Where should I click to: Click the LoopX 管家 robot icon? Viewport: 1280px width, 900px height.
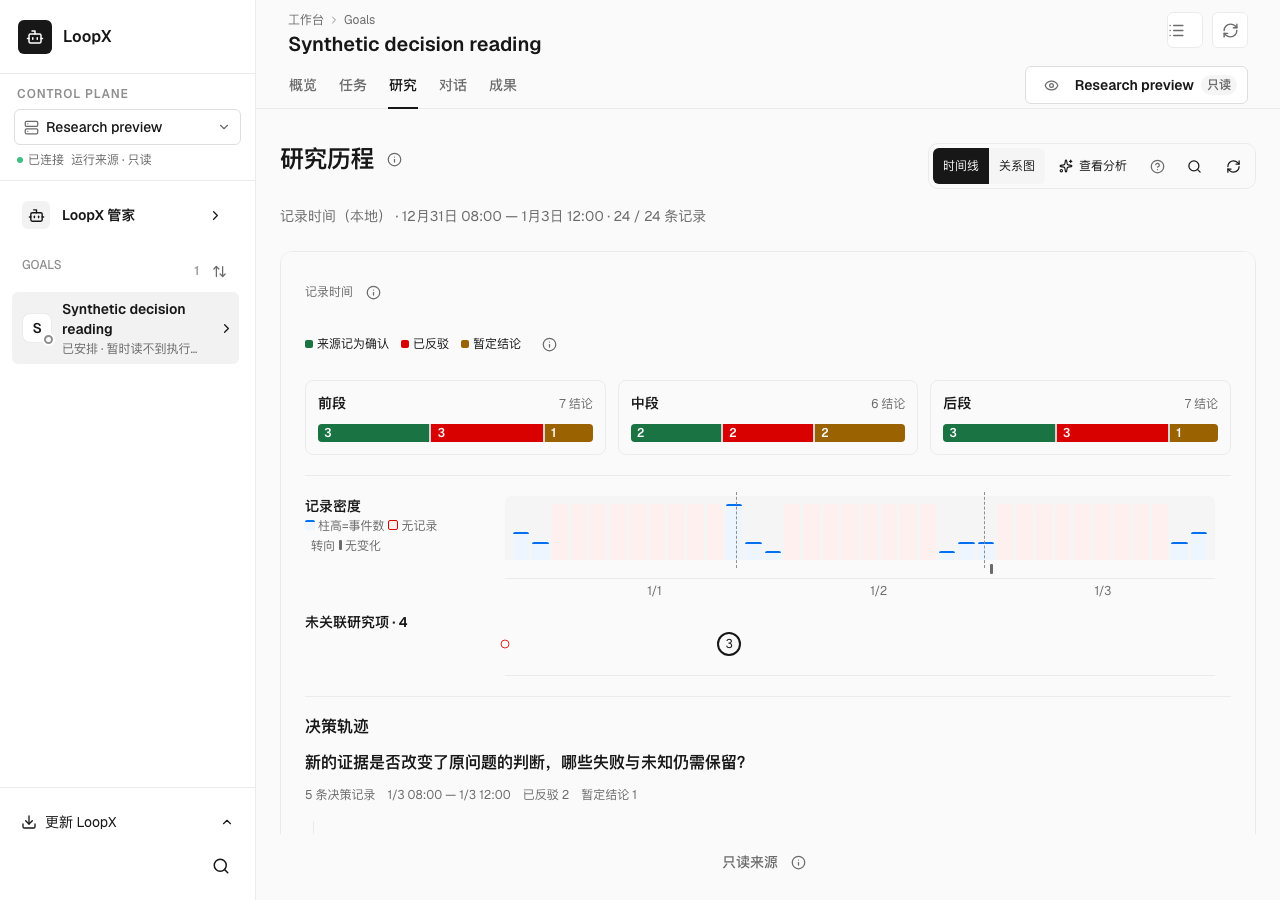coord(36,215)
